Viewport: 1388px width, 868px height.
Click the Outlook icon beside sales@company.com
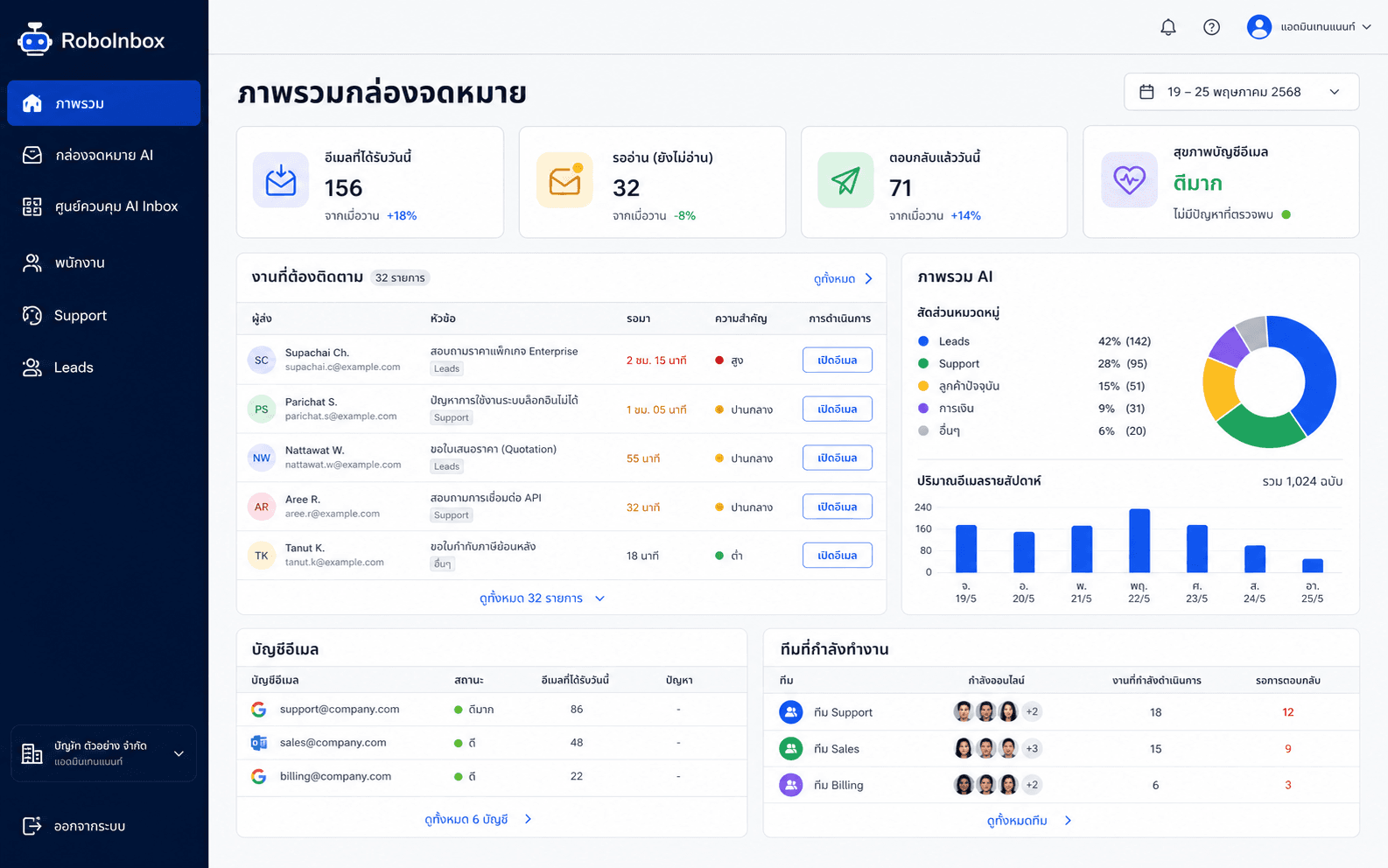[x=259, y=743]
